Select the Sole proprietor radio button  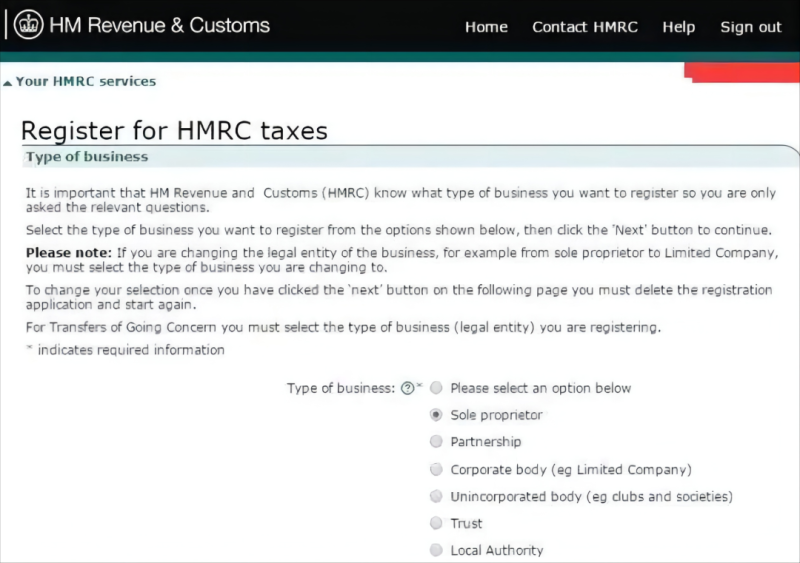[x=436, y=414]
